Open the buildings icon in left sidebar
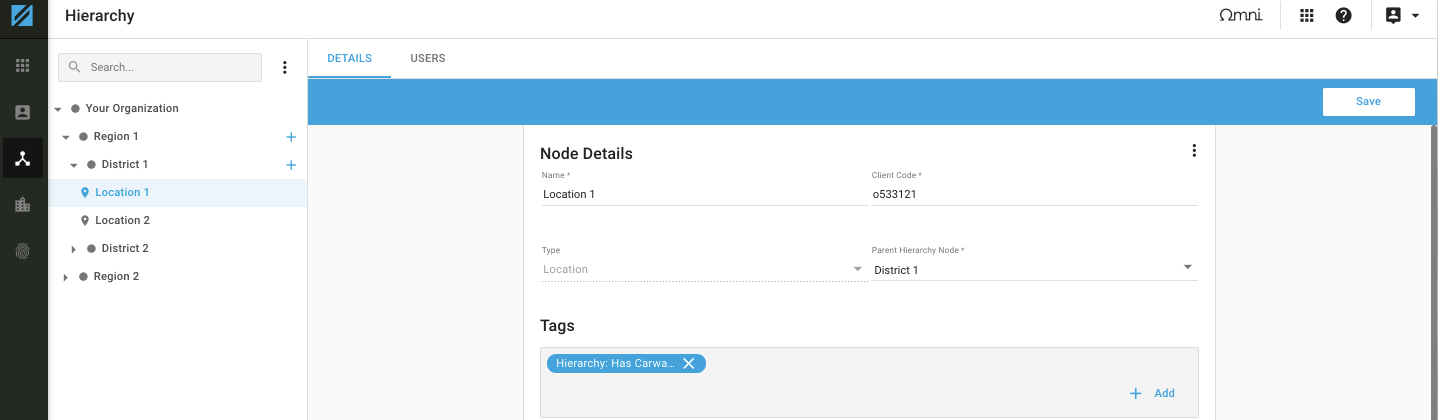 coord(23,205)
